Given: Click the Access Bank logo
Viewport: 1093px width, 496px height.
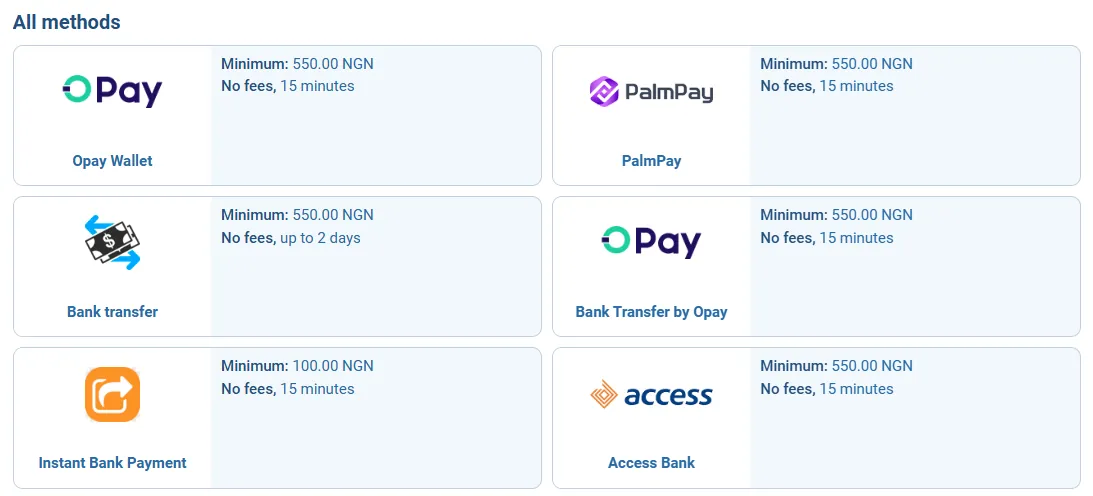Looking at the screenshot, I should click(651, 395).
